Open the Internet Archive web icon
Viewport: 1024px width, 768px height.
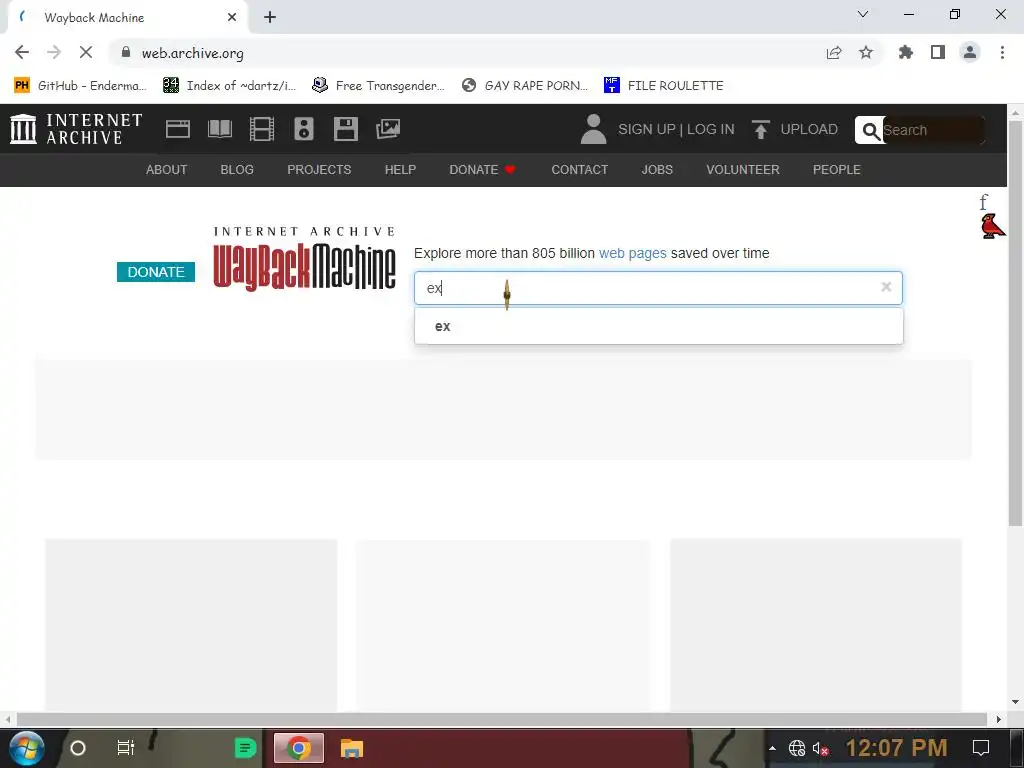(178, 129)
